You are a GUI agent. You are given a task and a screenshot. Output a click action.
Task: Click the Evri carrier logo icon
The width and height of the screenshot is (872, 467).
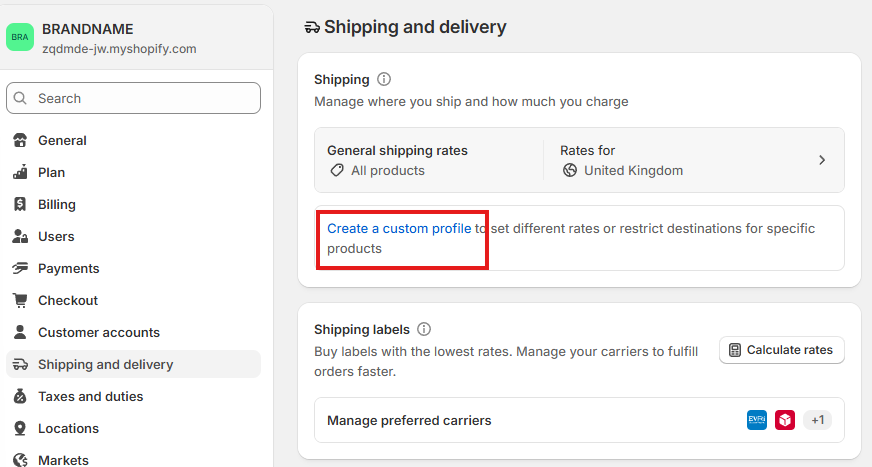[757, 420]
